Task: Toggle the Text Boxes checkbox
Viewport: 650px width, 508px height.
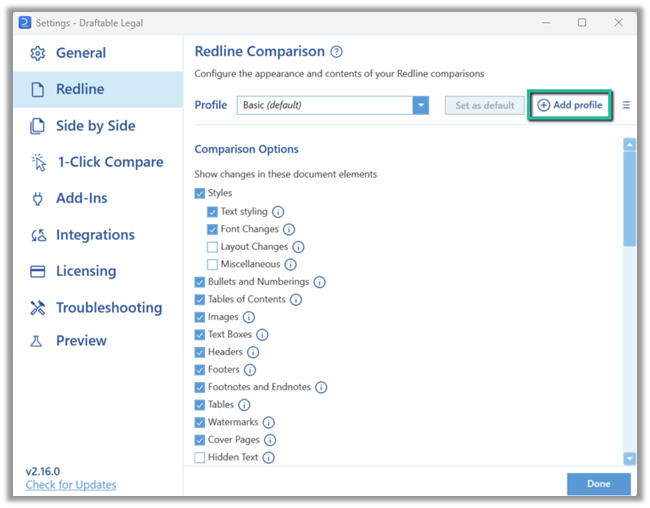Action: [x=200, y=335]
